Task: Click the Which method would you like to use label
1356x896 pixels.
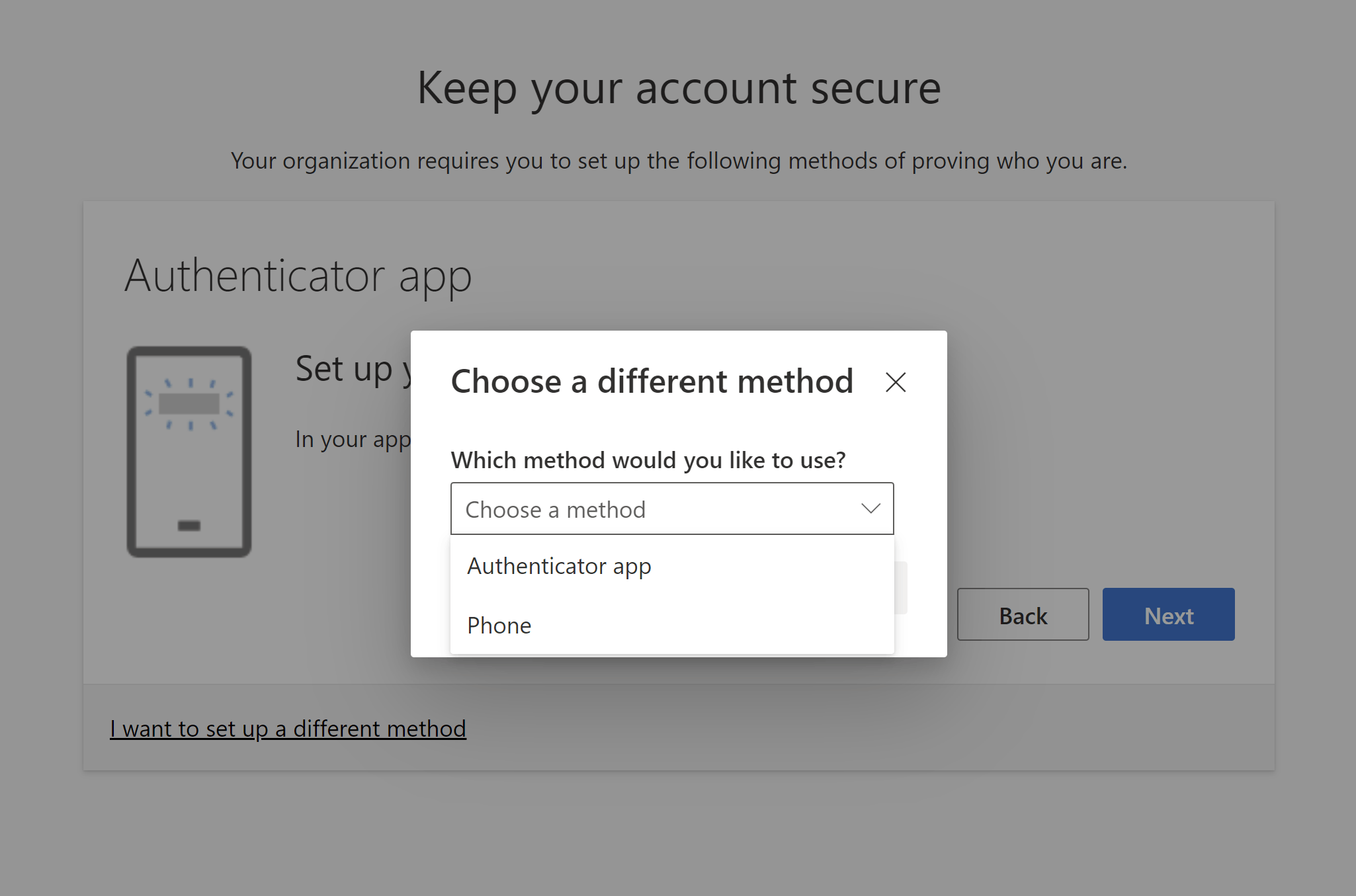Action: [648, 460]
